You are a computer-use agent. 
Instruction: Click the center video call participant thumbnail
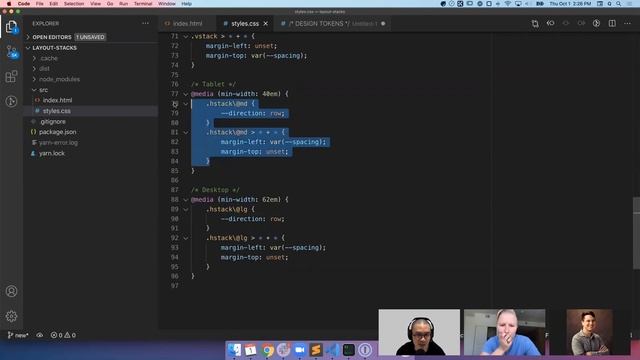[504, 332]
